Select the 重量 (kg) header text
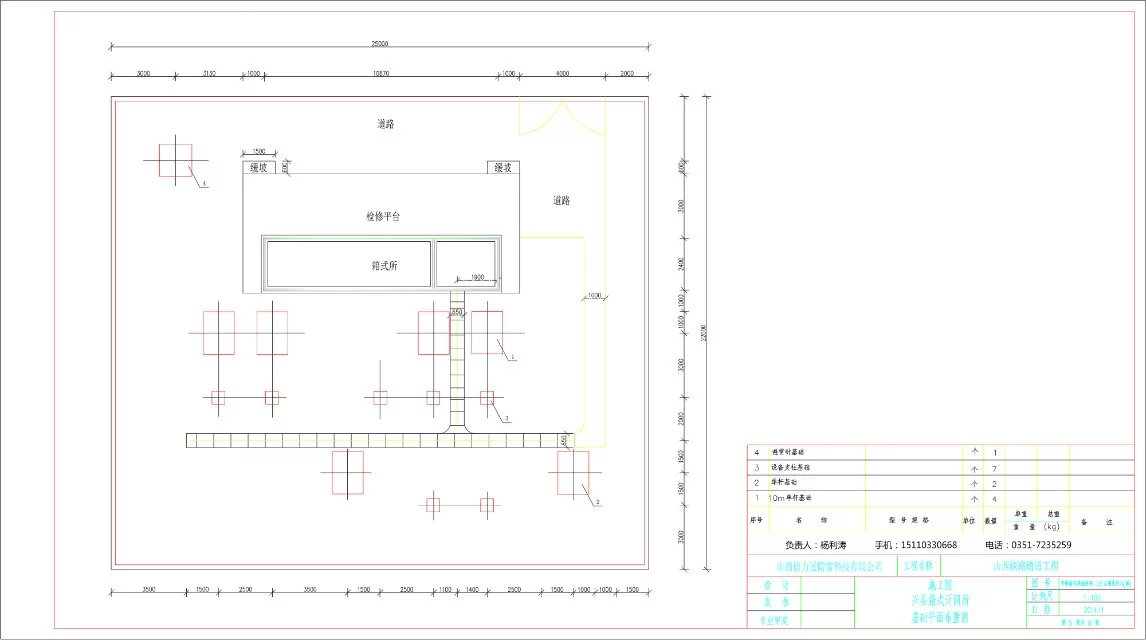The height and width of the screenshot is (640, 1146). [x=1037, y=526]
